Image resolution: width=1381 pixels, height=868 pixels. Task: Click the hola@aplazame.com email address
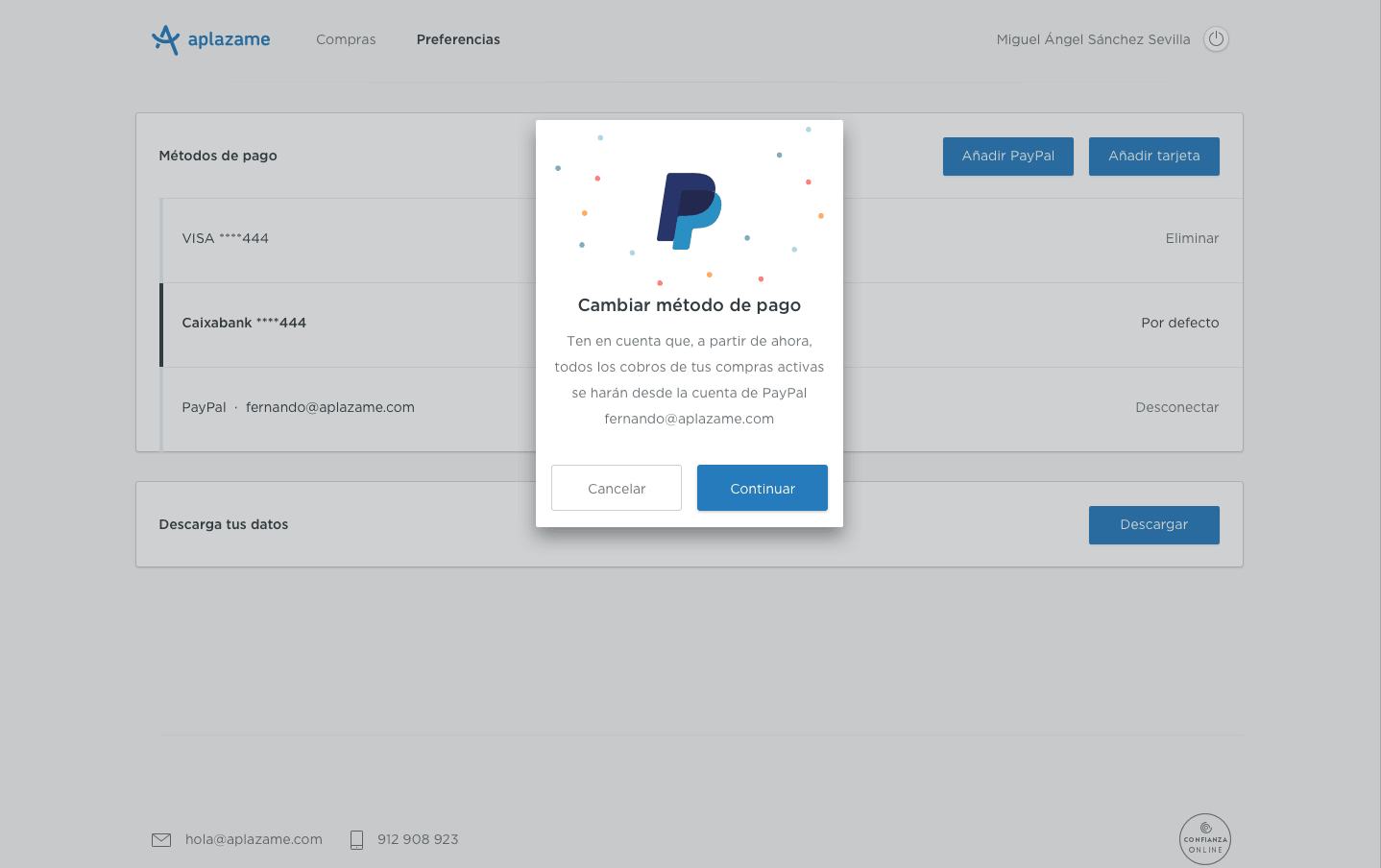254,839
